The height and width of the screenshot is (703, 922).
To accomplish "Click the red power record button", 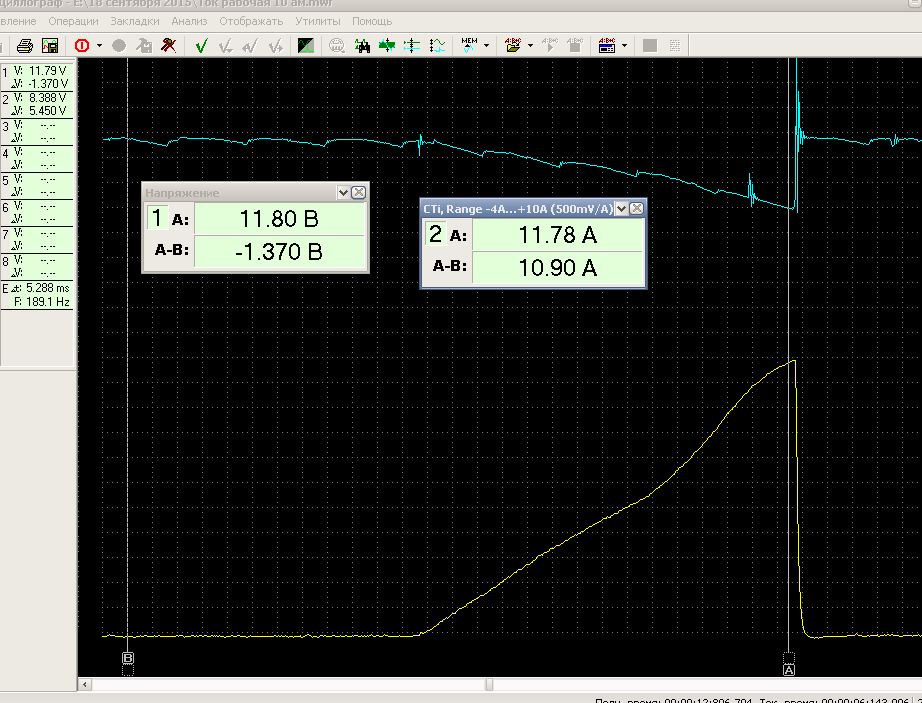I will click(81, 45).
